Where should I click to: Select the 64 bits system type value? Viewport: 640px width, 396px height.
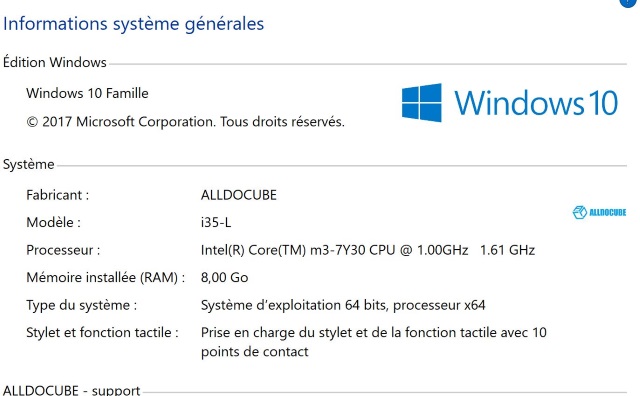click(343, 305)
